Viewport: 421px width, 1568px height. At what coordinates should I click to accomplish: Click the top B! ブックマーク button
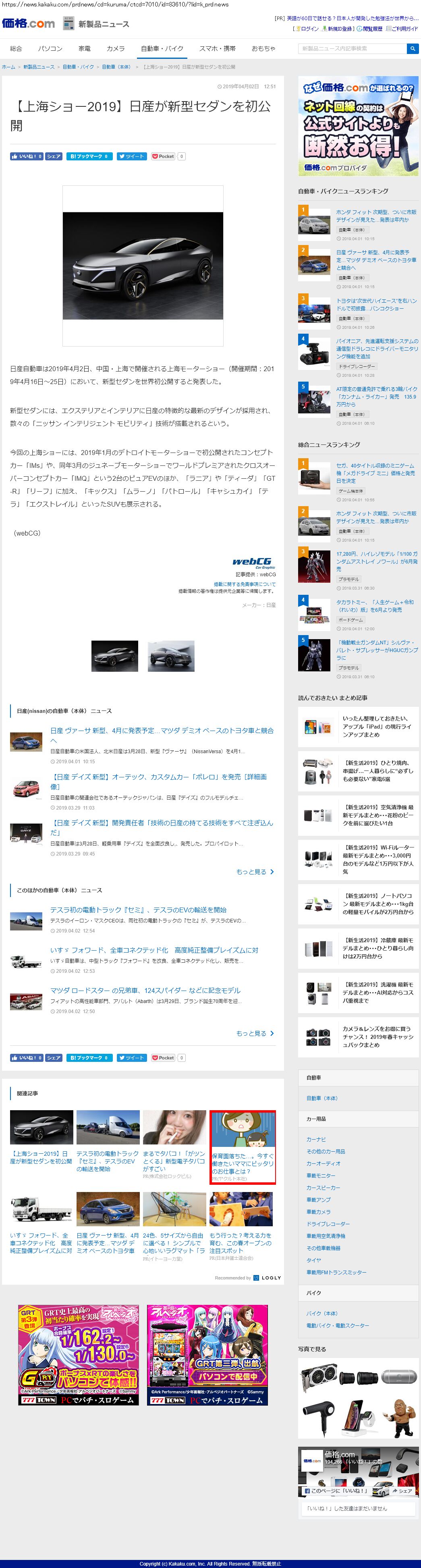click(x=89, y=156)
